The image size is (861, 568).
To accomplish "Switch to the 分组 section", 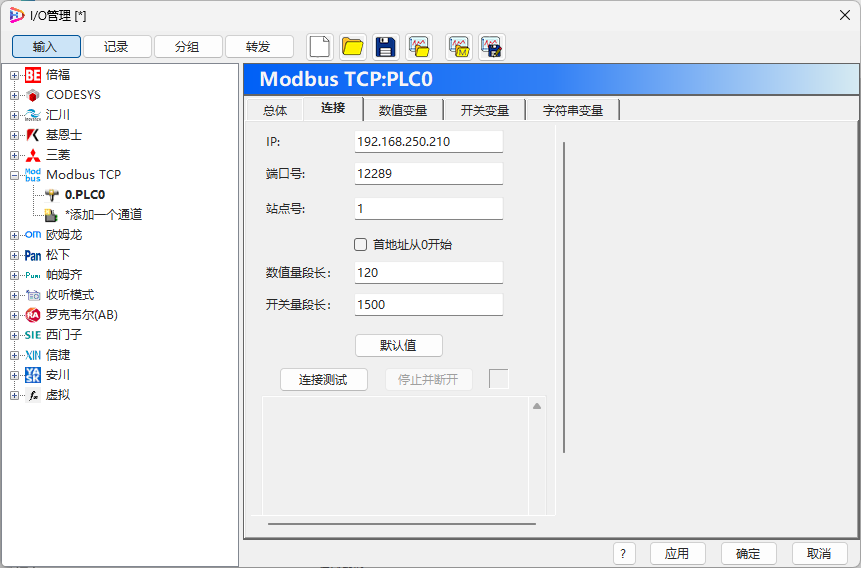I will click(188, 47).
